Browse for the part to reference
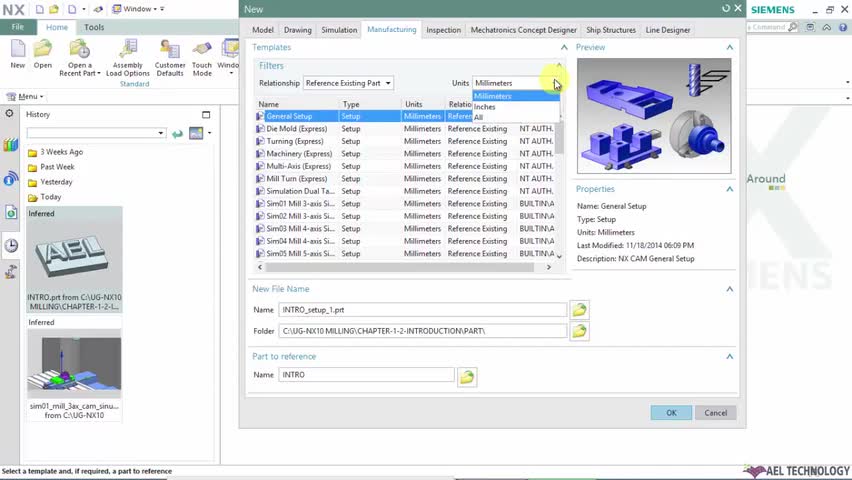 point(467,376)
